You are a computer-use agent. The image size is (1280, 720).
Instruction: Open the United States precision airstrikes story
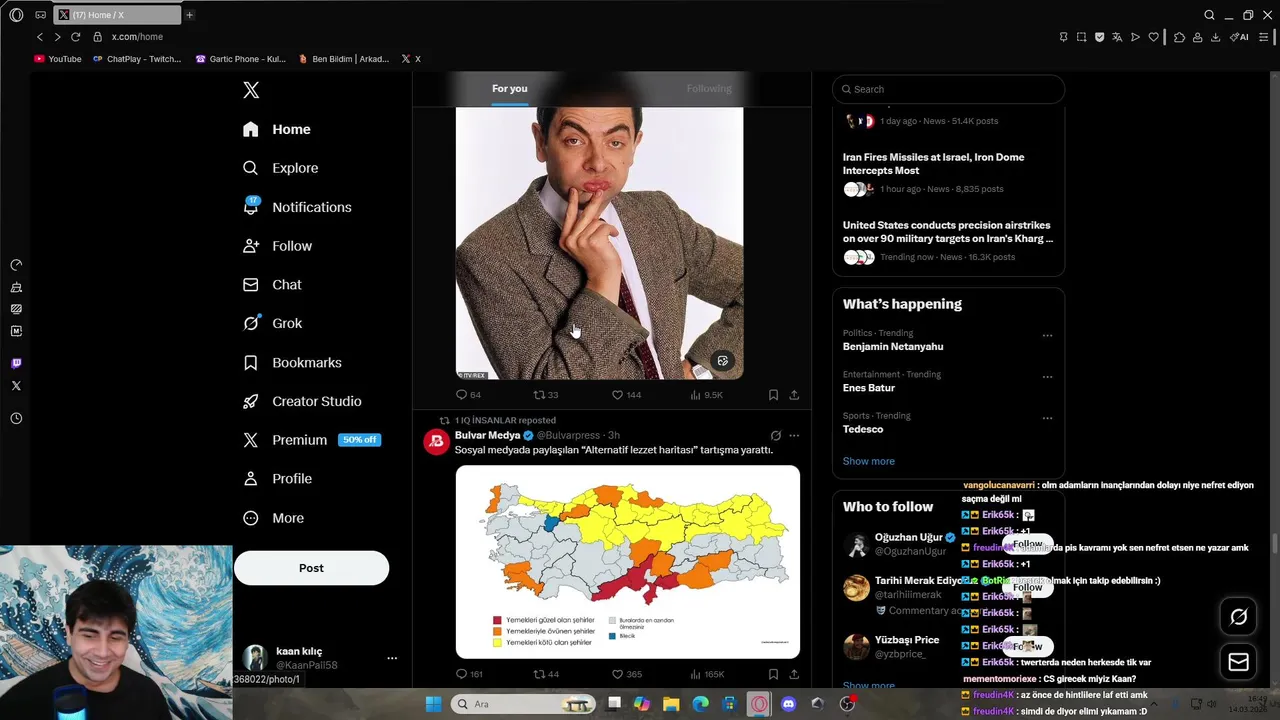[948, 240]
